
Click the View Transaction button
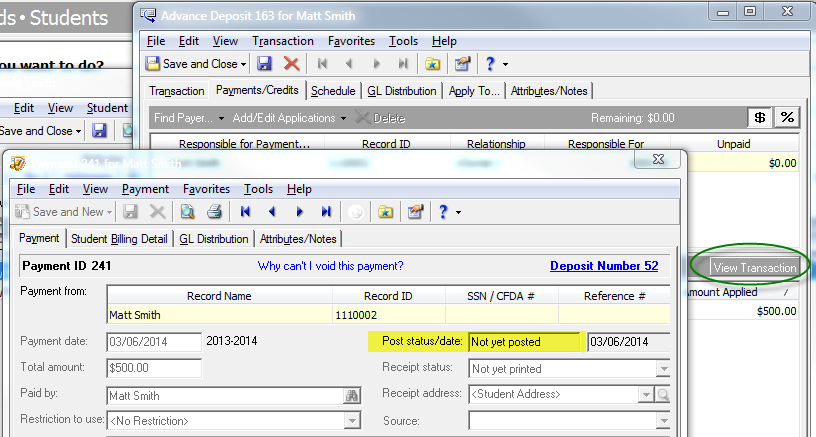[755, 268]
